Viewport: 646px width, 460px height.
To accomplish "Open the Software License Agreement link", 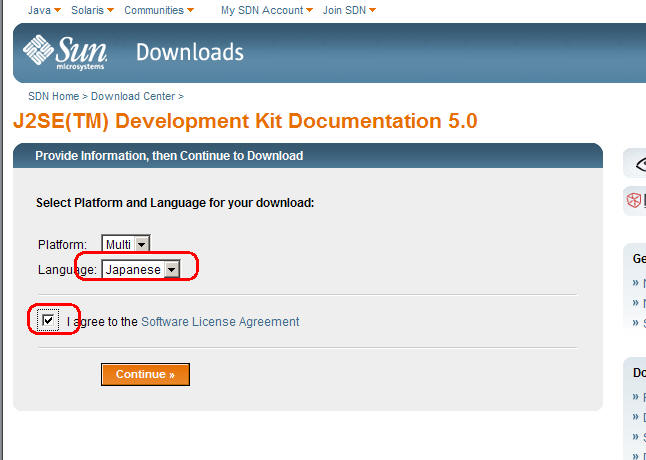I will point(220,322).
